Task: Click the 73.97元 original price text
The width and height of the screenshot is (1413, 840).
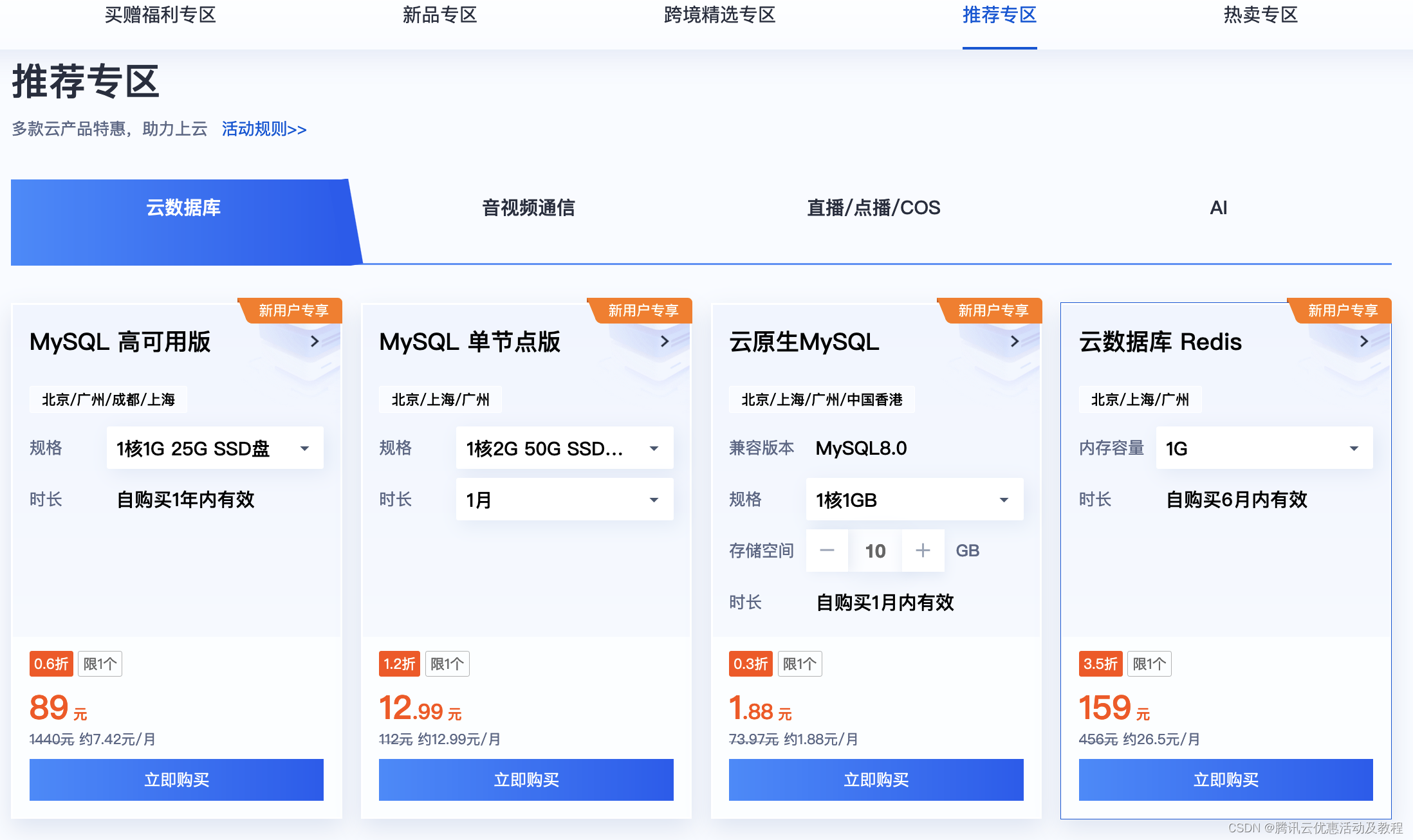Action: (753, 739)
